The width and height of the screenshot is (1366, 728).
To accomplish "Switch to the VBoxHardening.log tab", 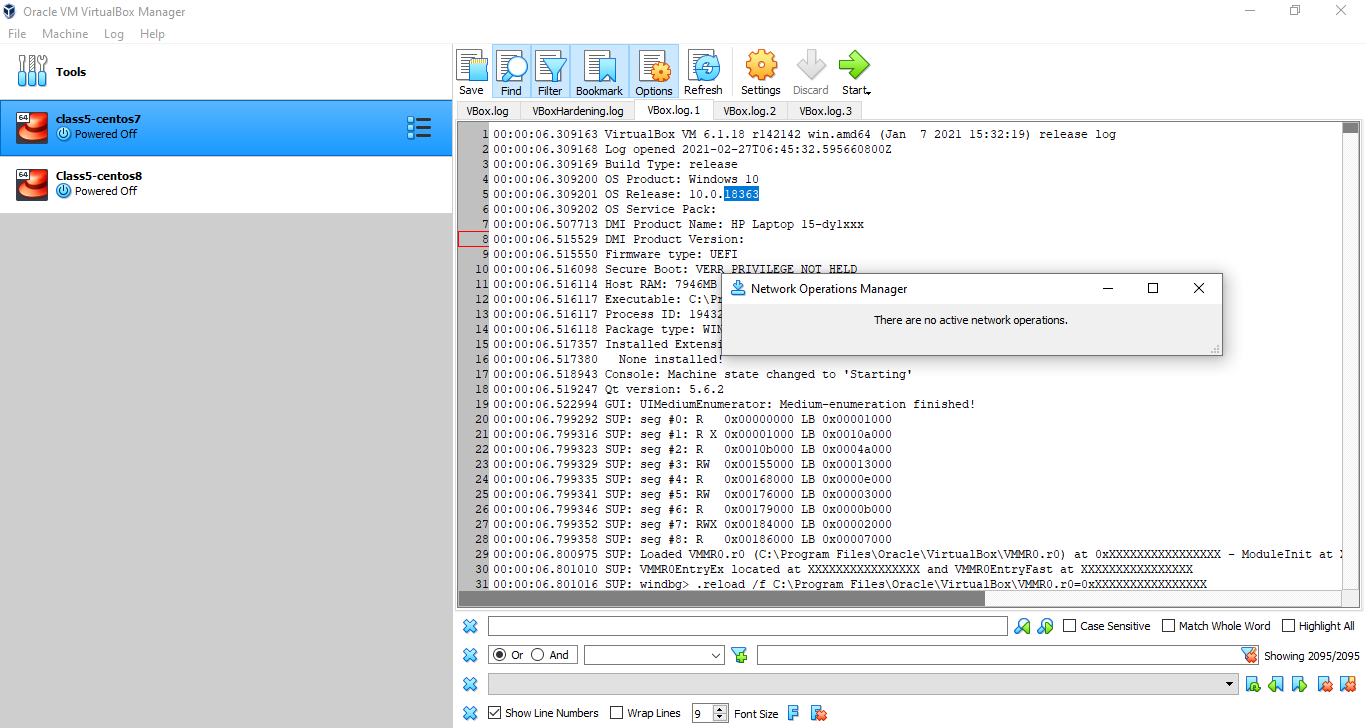I will tap(576, 110).
